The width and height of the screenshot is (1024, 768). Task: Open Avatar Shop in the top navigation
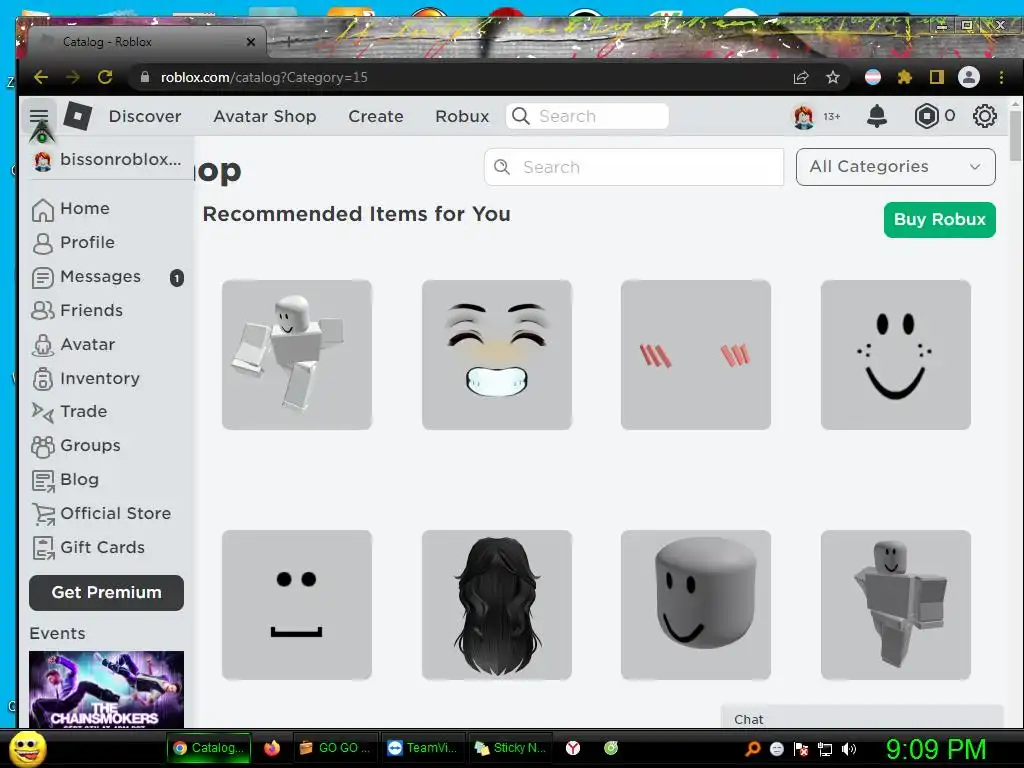click(264, 116)
